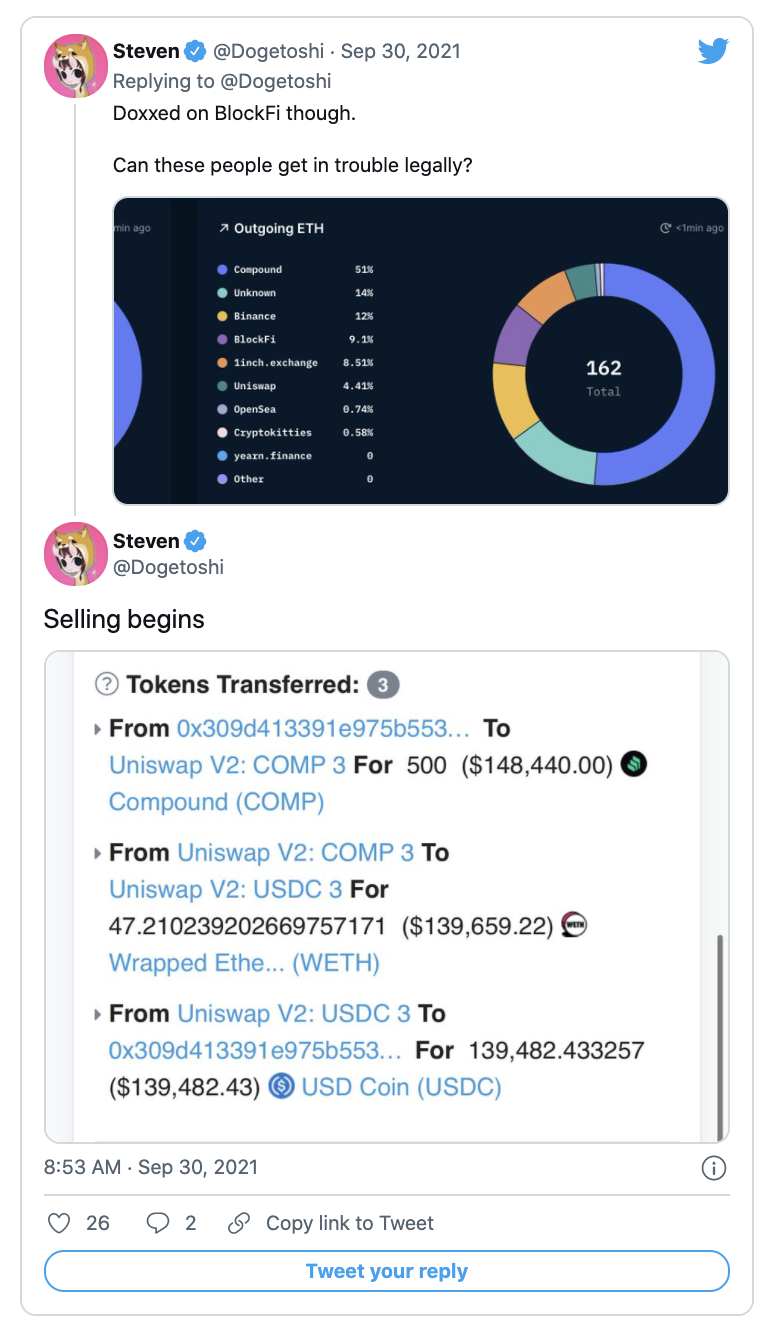Click the Twitter bird logo
778x1340 pixels.
713,52
